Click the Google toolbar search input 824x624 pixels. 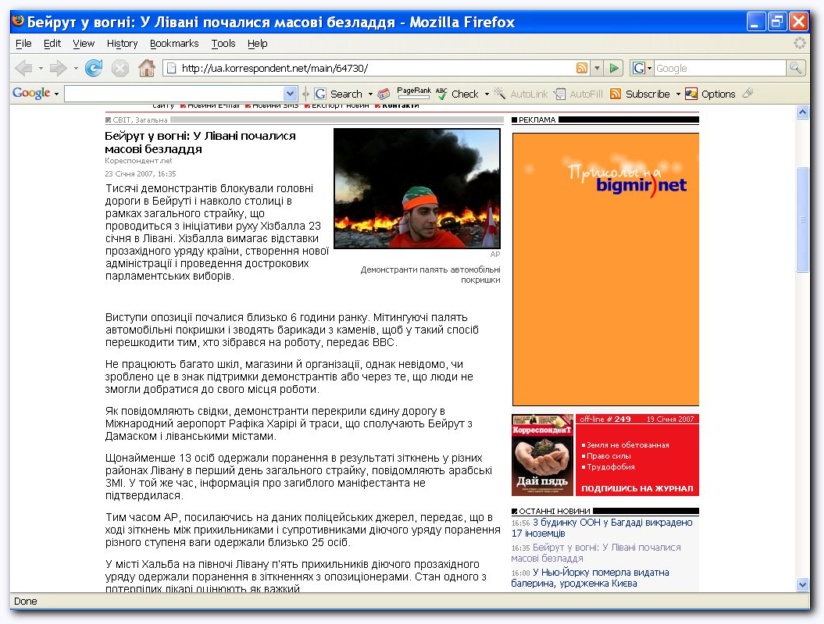point(174,94)
